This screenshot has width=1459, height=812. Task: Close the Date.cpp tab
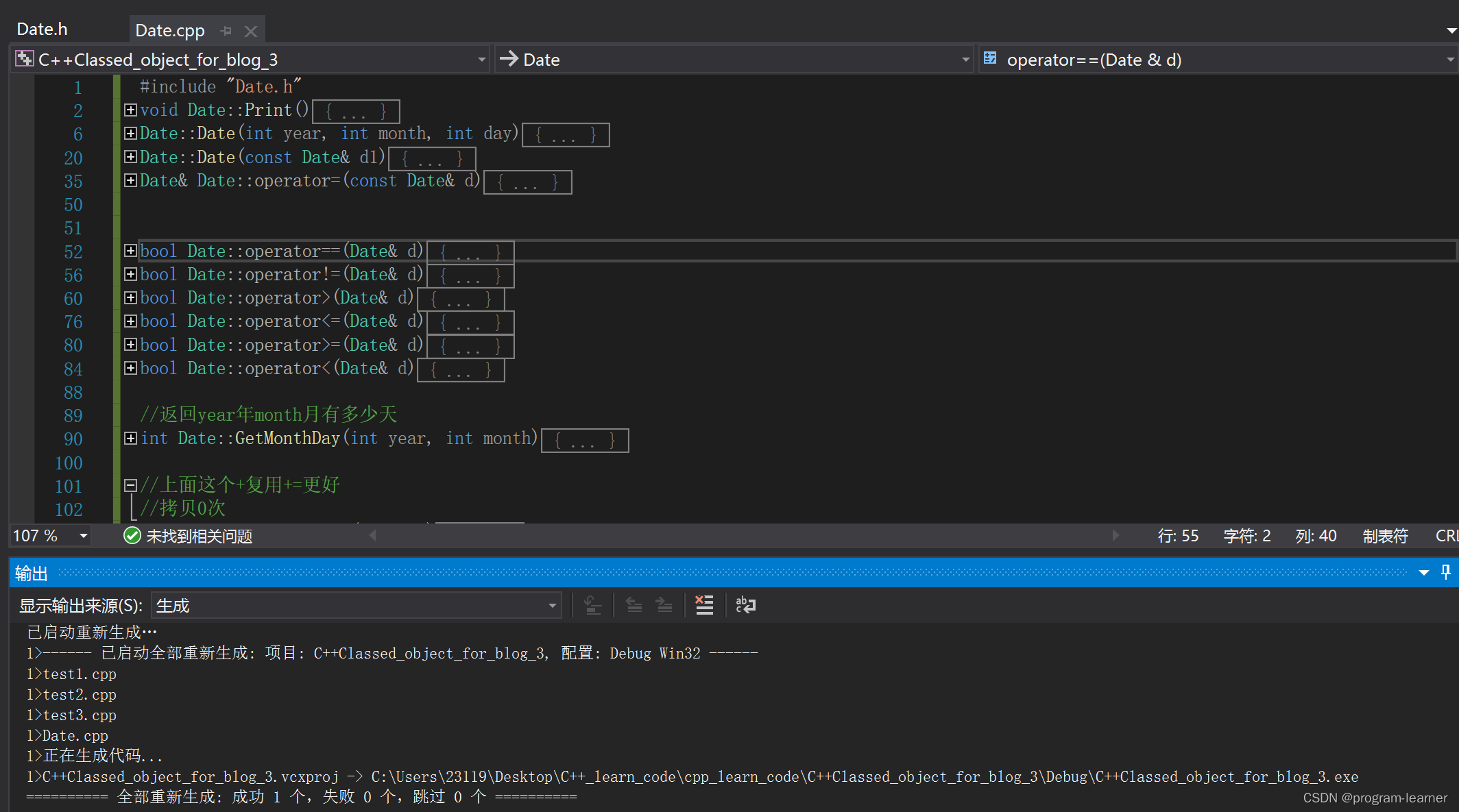[x=251, y=32]
